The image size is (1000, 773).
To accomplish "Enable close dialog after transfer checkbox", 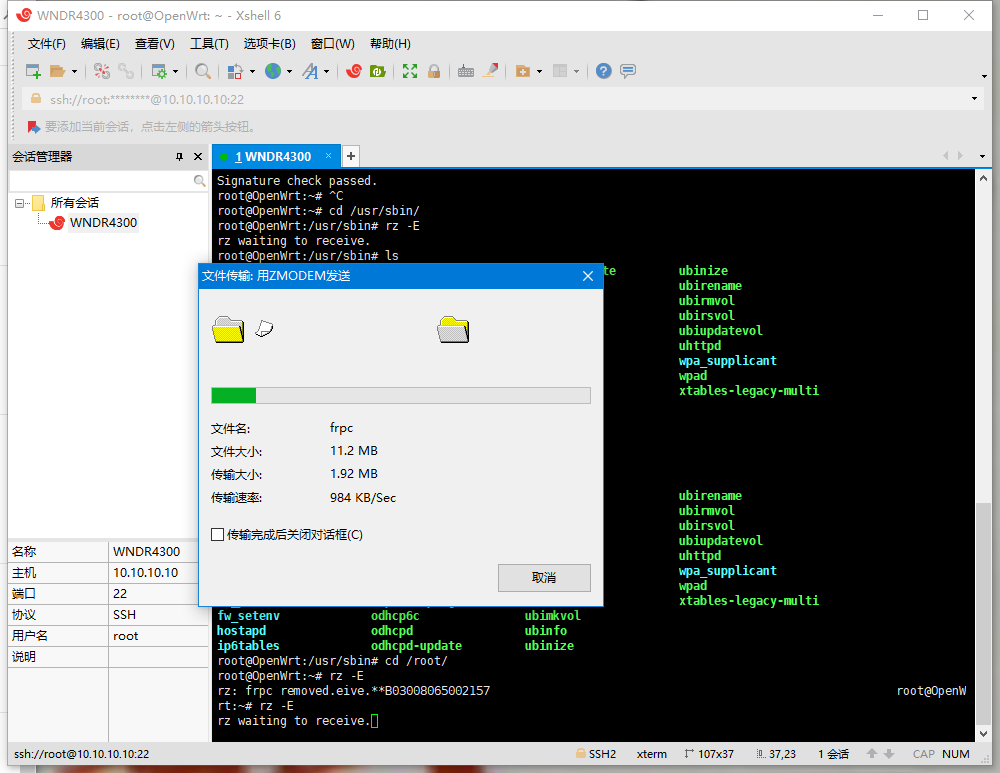I will 218,535.
